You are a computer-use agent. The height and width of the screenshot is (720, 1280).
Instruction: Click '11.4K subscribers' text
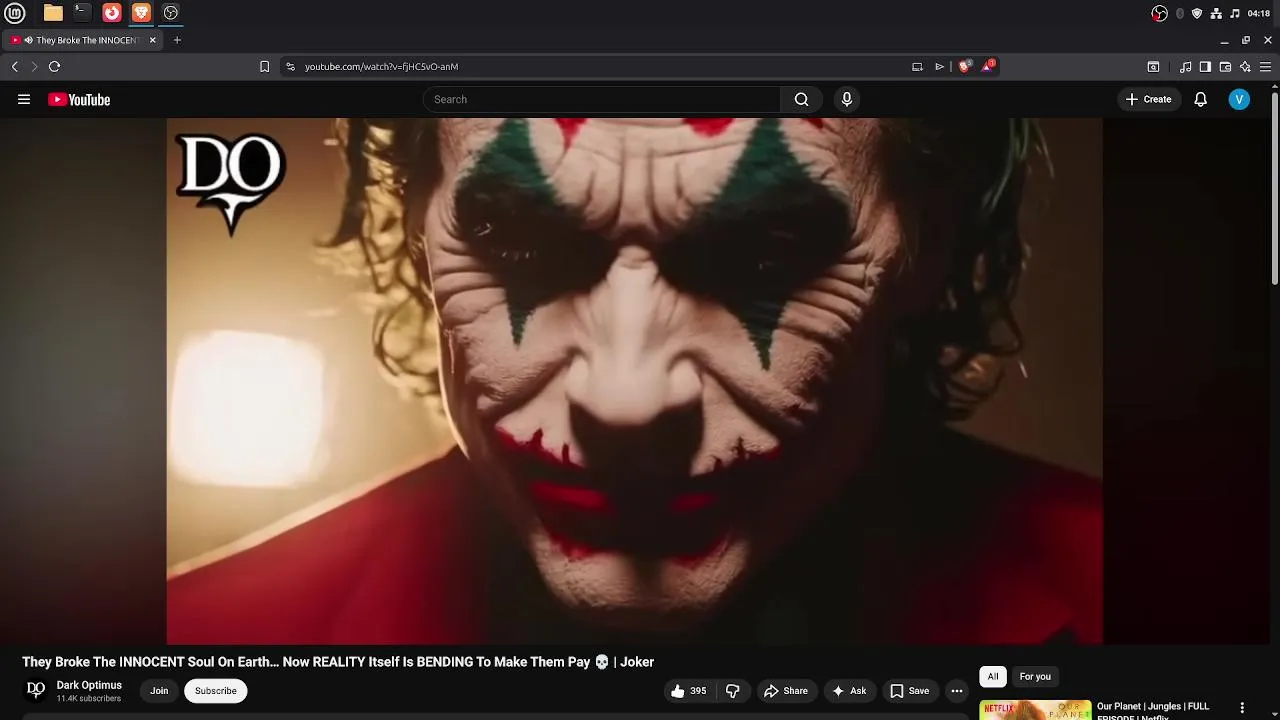tap(89, 699)
